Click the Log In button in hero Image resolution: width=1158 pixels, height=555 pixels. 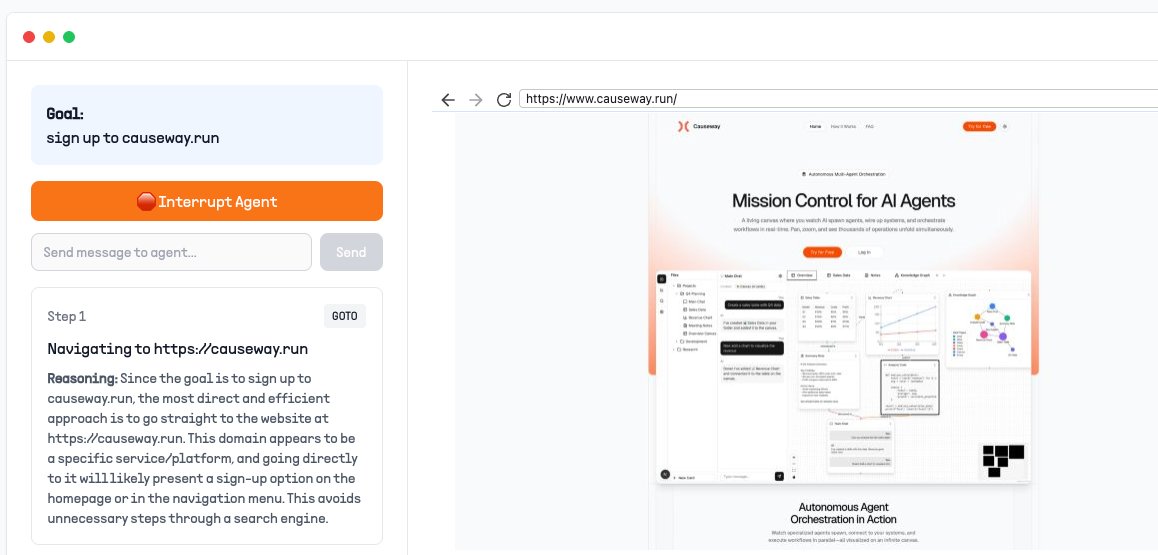(864, 252)
